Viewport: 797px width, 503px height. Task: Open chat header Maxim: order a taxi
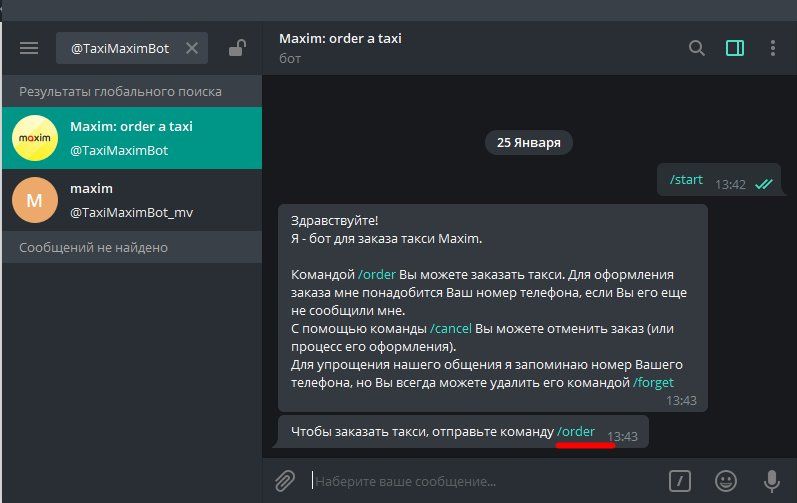pyautogui.click(x=340, y=39)
